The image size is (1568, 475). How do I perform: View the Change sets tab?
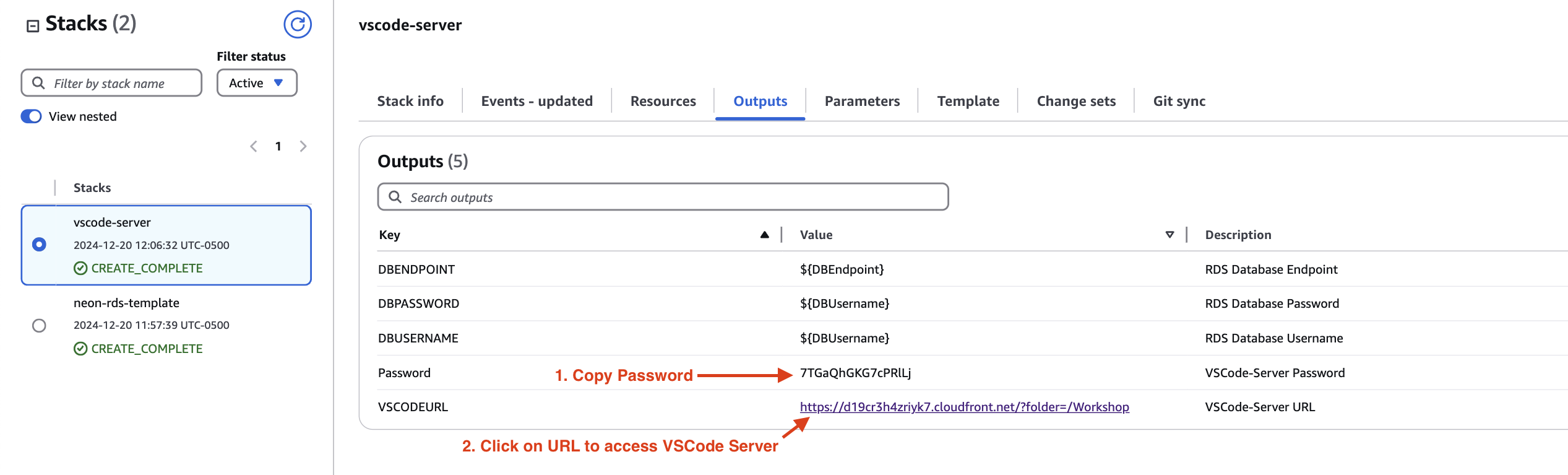tap(1075, 100)
